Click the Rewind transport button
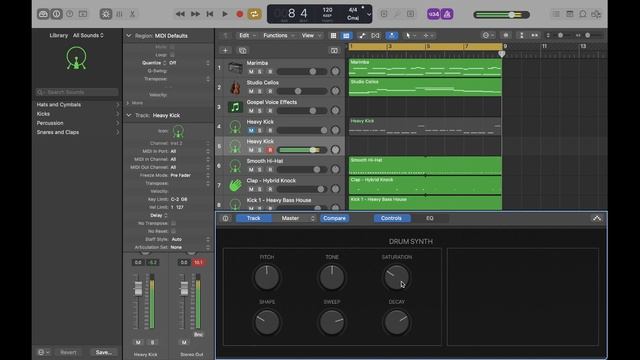 pyautogui.click(x=180, y=14)
